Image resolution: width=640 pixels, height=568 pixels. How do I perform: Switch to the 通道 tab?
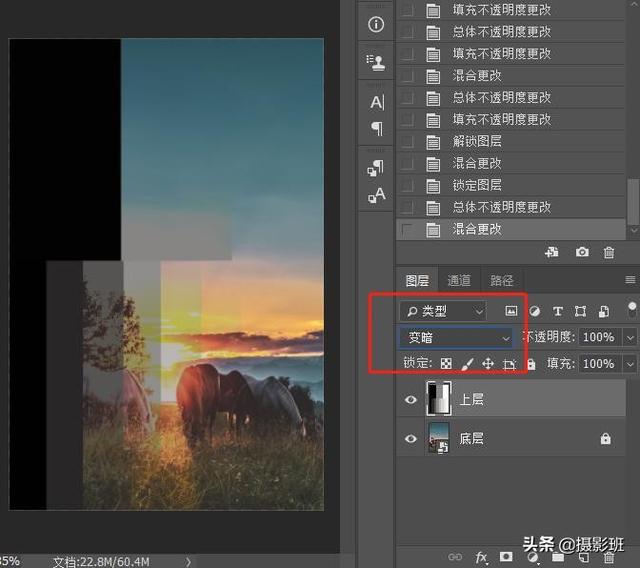tap(459, 281)
